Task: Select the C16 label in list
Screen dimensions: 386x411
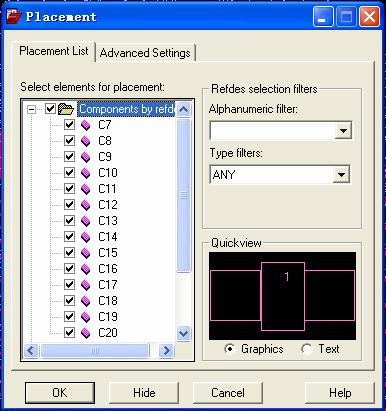Action: 108,269
